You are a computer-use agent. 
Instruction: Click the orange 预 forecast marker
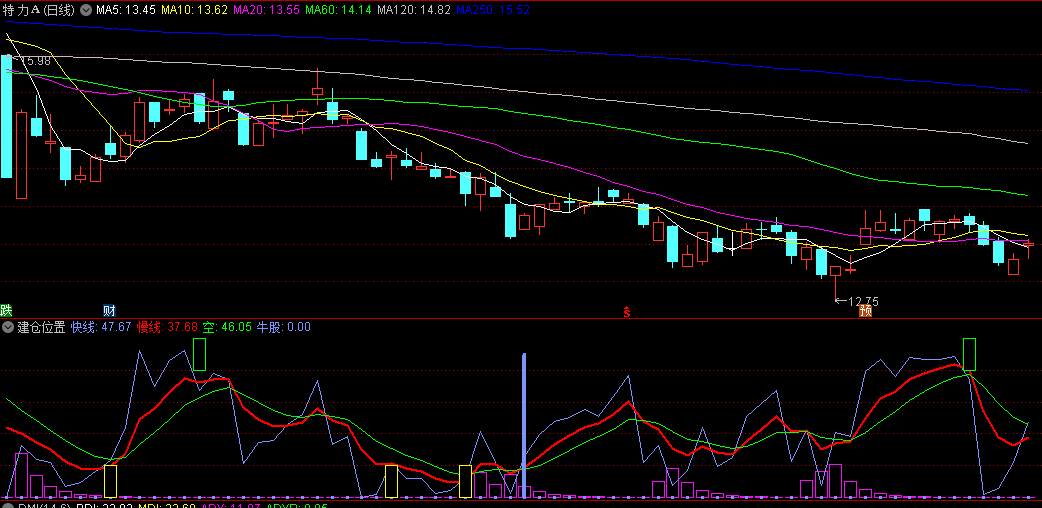(865, 310)
